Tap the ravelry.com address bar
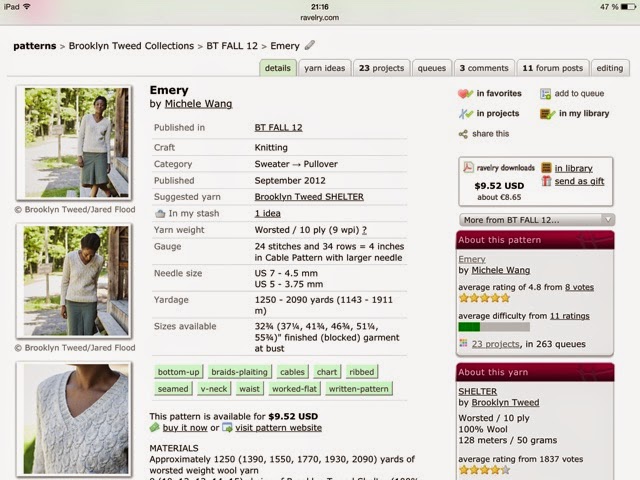Image resolution: width=640 pixels, height=480 pixels. point(320,18)
